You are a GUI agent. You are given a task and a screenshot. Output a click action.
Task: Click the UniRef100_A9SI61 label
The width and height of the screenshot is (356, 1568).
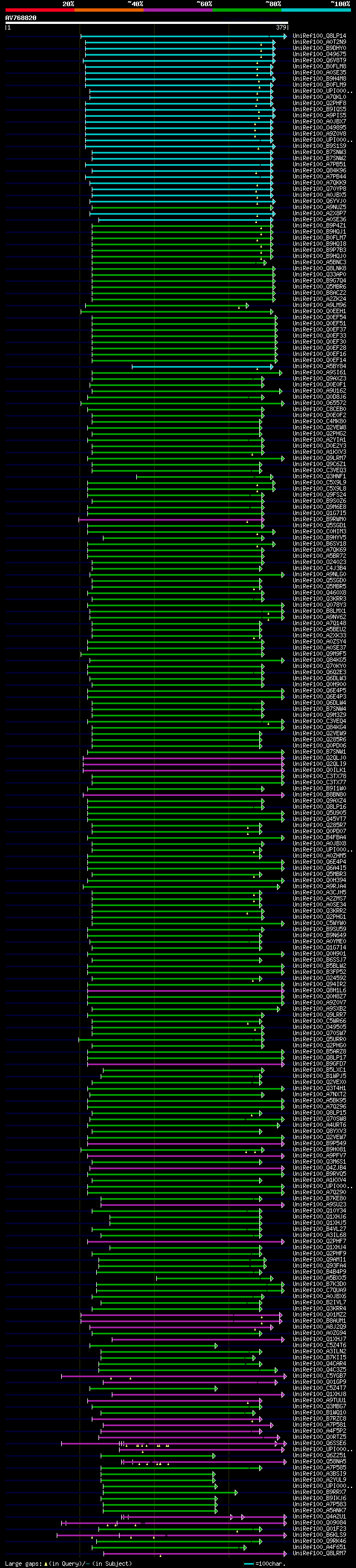click(x=319, y=373)
